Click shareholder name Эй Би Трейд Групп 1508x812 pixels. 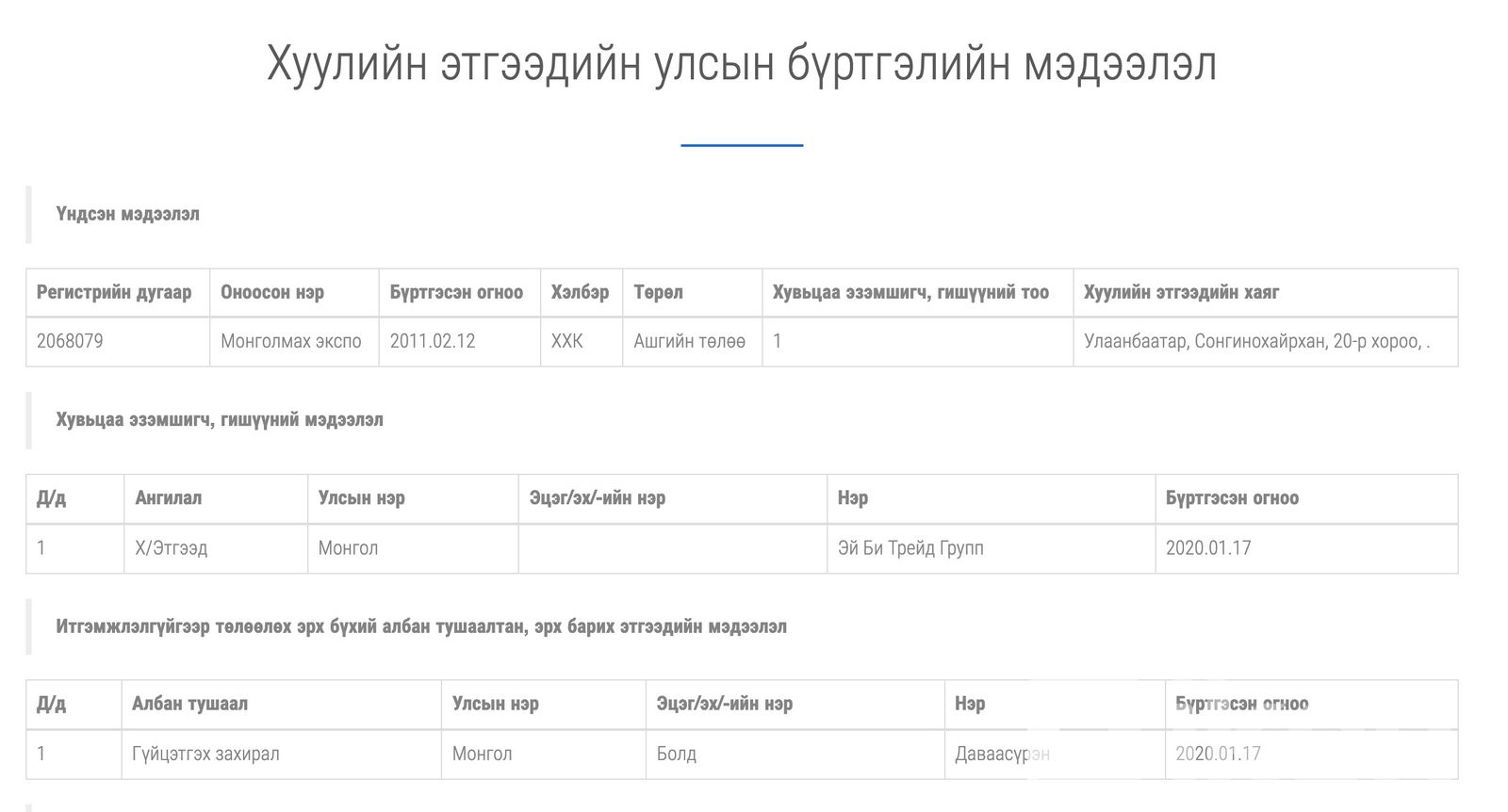coord(910,548)
